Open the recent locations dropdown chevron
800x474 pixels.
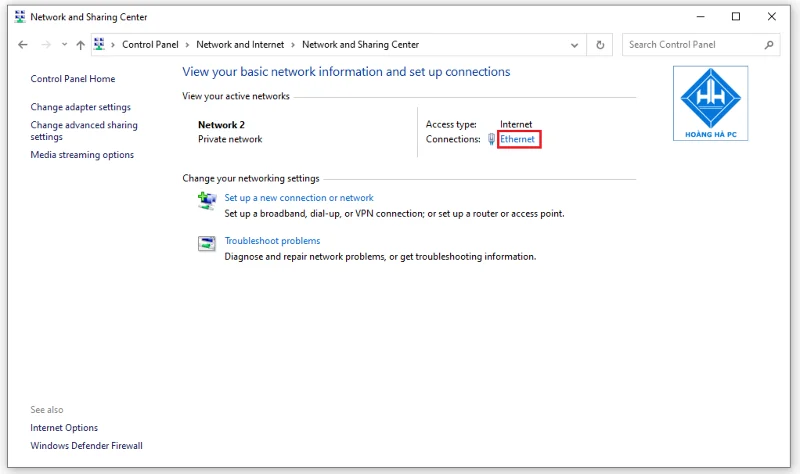tap(64, 45)
